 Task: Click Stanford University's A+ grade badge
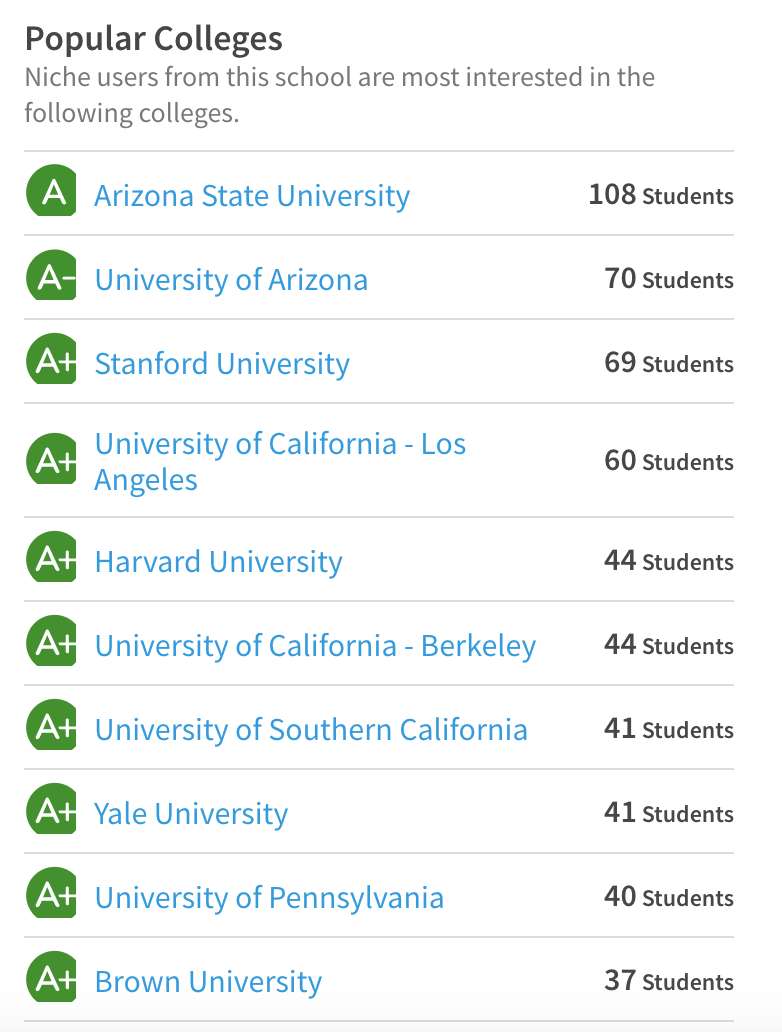pos(51,361)
